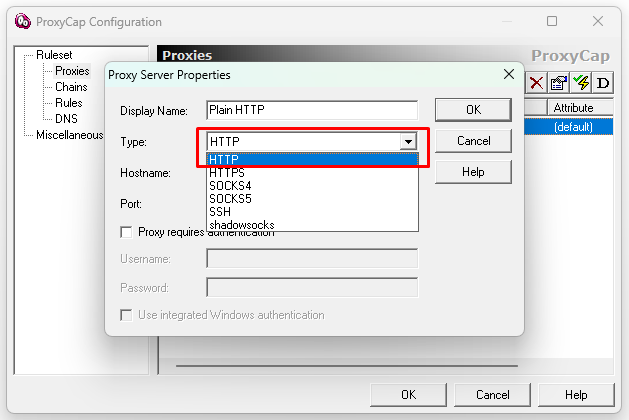The image size is (629, 420).
Task: Select Miscellaneous in the tree
Action: pyautogui.click(x=69, y=135)
